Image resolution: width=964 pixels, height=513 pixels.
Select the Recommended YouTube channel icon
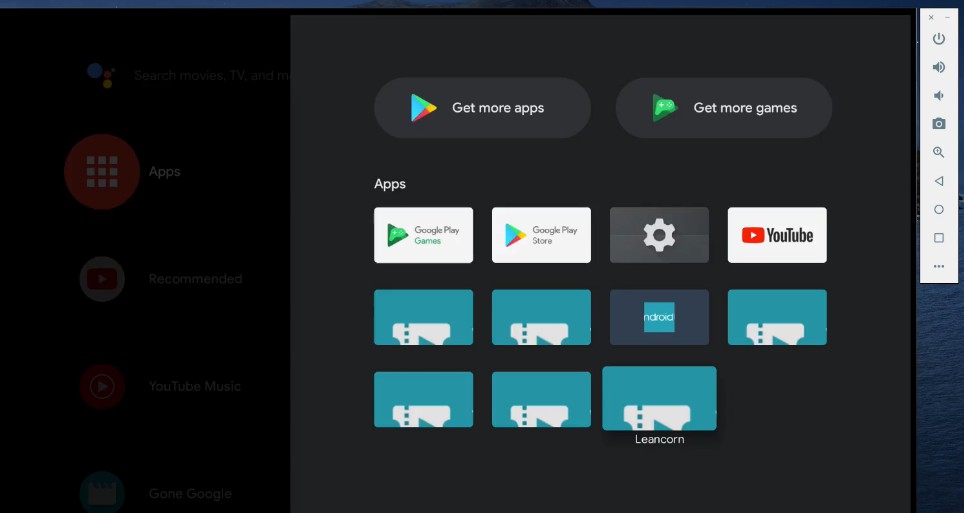click(102, 279)
